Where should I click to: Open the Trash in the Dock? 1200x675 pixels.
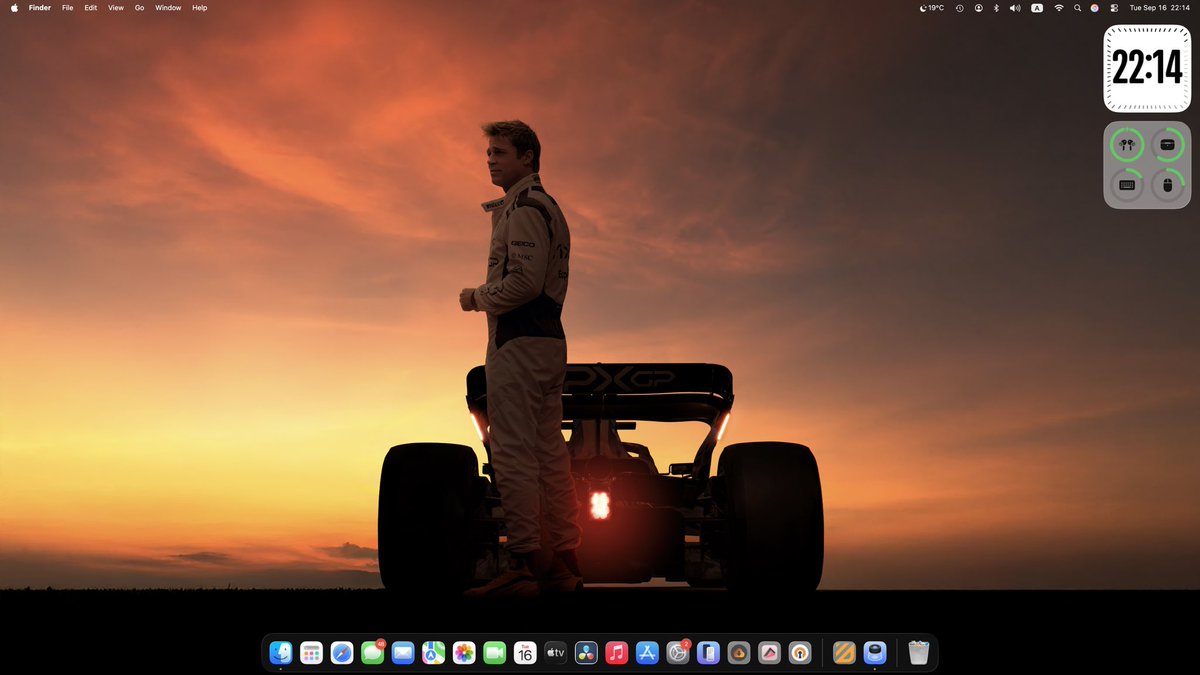pyautogui.click(x=919, y=653)
